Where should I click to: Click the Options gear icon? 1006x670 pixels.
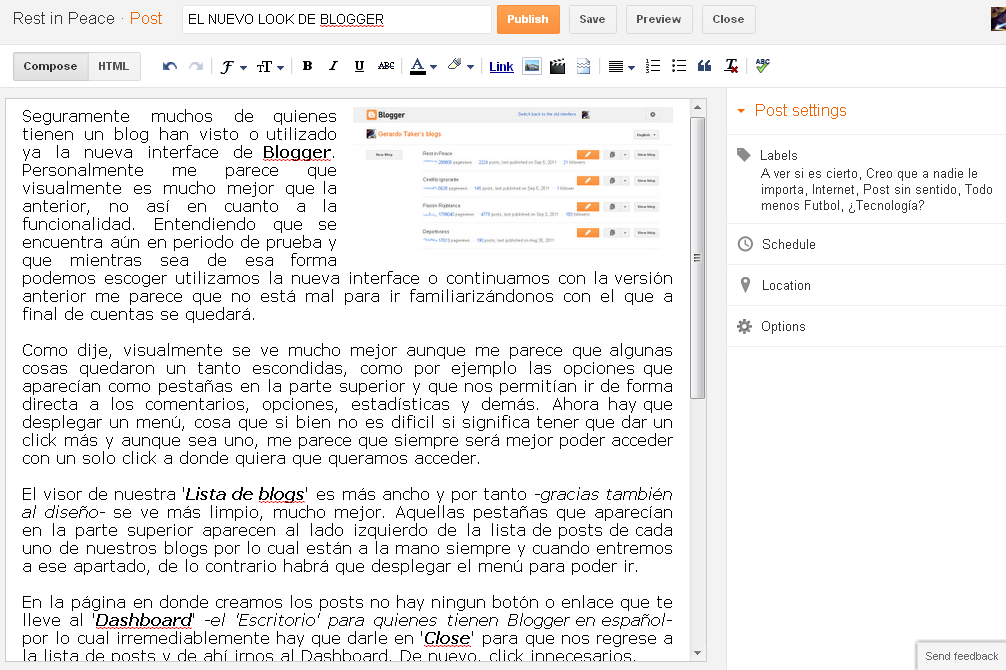pos(744,326)
